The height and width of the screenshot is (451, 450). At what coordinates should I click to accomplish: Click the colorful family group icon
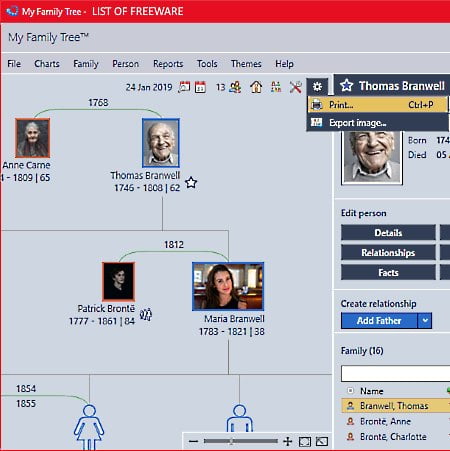[x=276, y=87]
